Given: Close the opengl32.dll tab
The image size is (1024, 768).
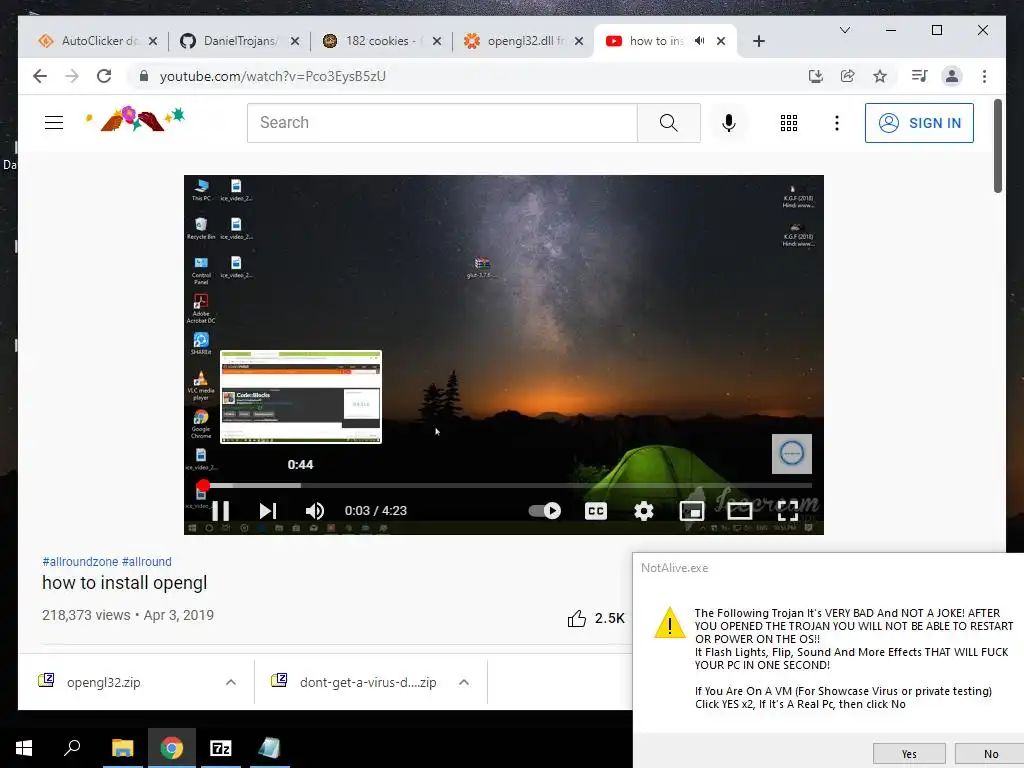Looking at the screenshot, I should click(x=579, y=41).
